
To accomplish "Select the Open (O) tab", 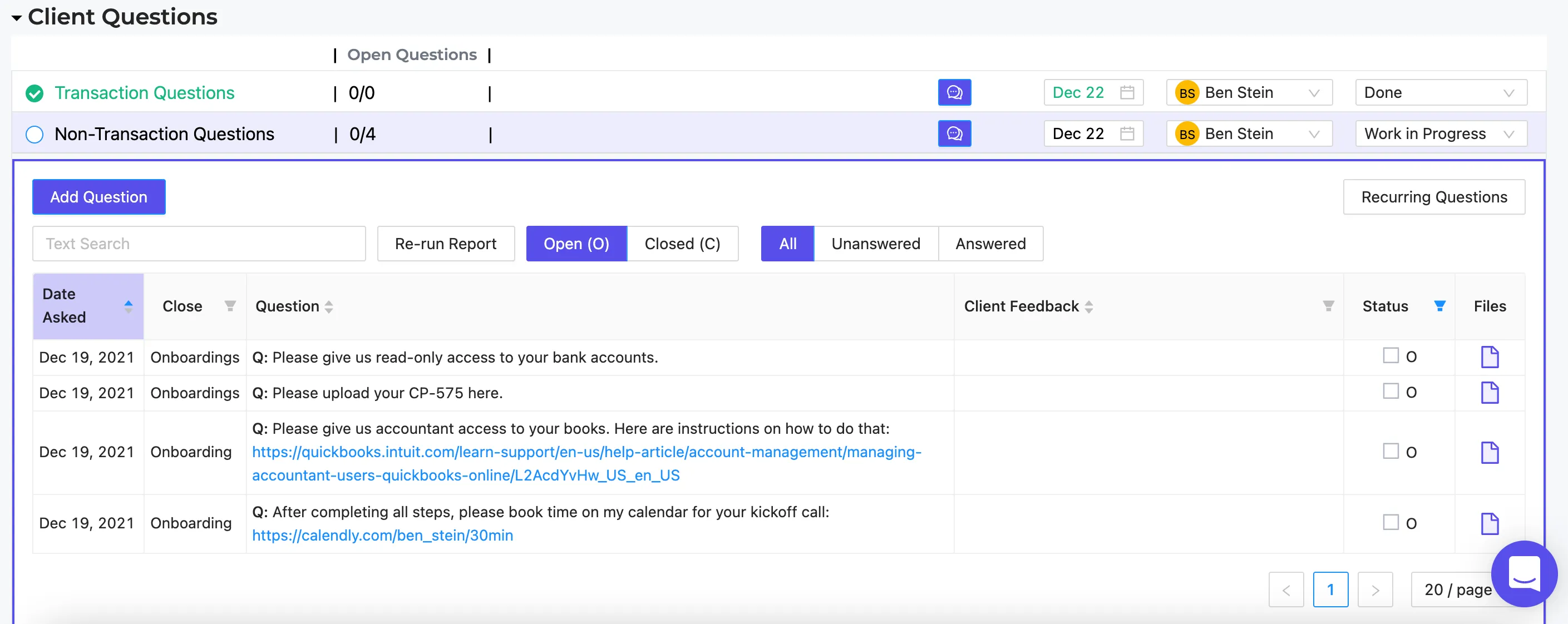I will point(576,244).
